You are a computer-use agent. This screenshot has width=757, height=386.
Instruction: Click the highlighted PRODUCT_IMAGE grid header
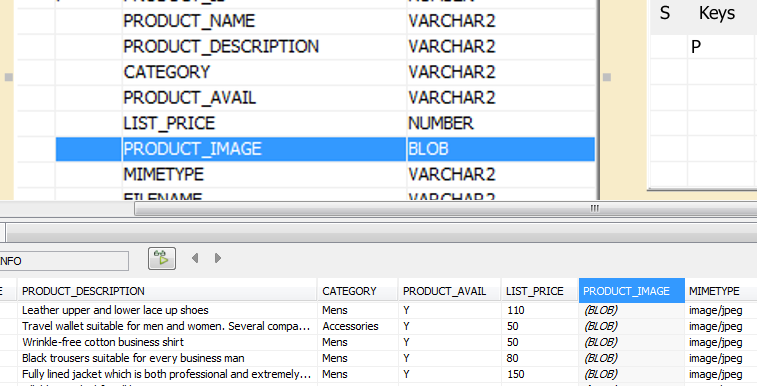point(631,291)
